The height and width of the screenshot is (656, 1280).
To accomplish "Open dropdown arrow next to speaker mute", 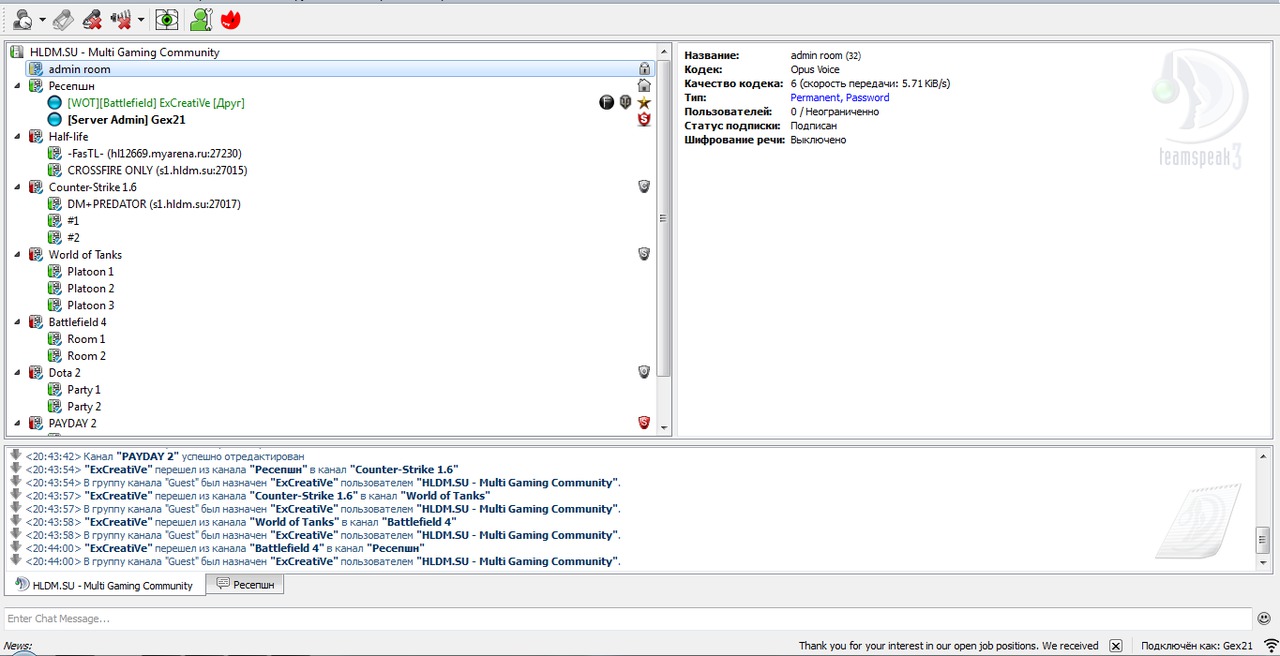I will pyautogui.click(x=141, y=20).
